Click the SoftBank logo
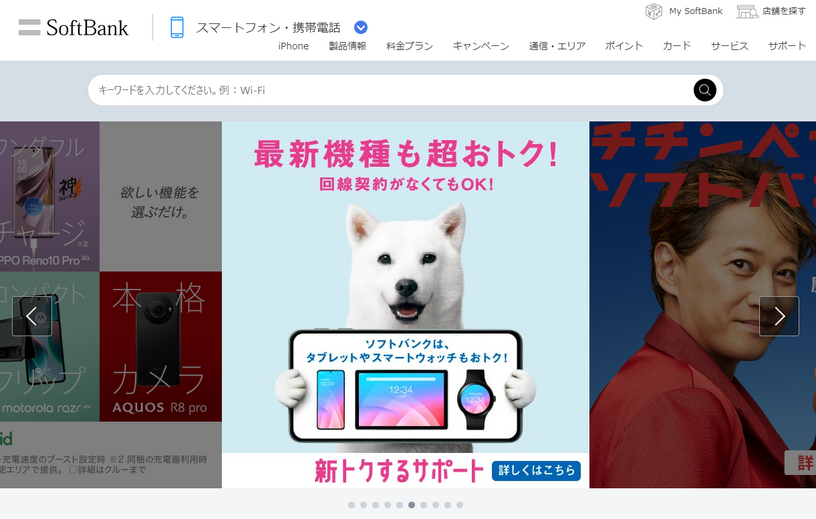This screenshot has height=519, width=816. pyautogui.click(x=73, y=28)
